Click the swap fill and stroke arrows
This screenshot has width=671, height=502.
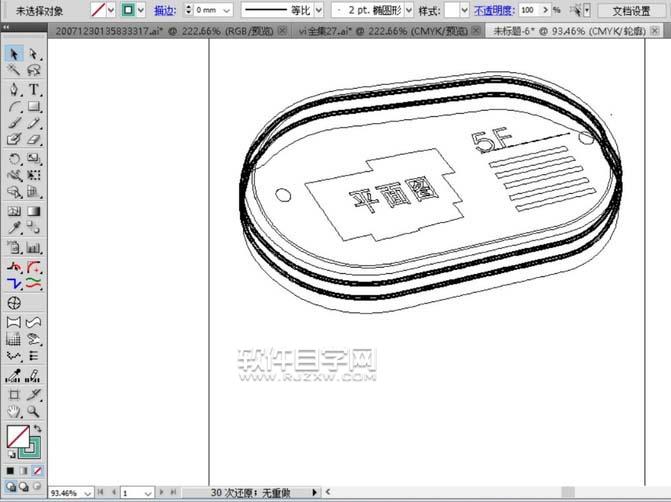(x=38, y=428)
